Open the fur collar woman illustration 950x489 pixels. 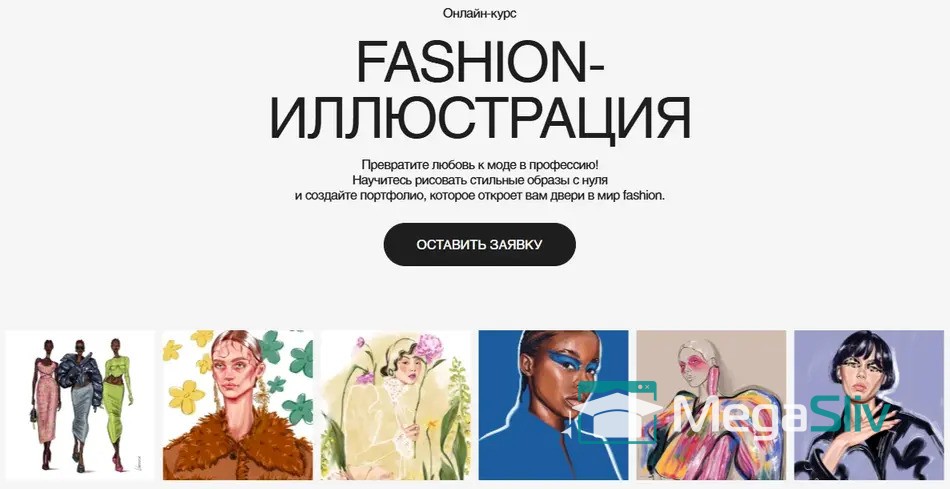tap(238, 405)
